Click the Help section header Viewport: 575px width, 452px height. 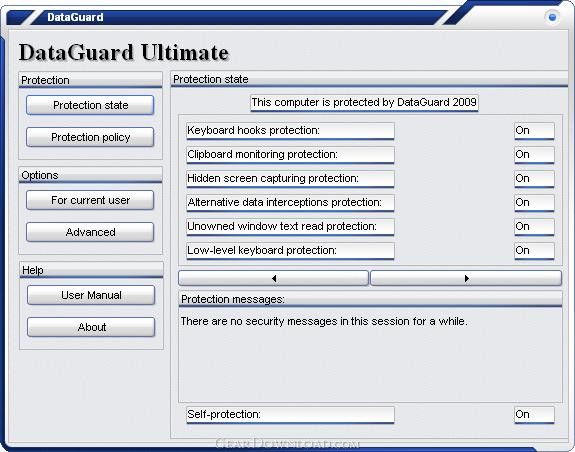[x=91, y=270]
